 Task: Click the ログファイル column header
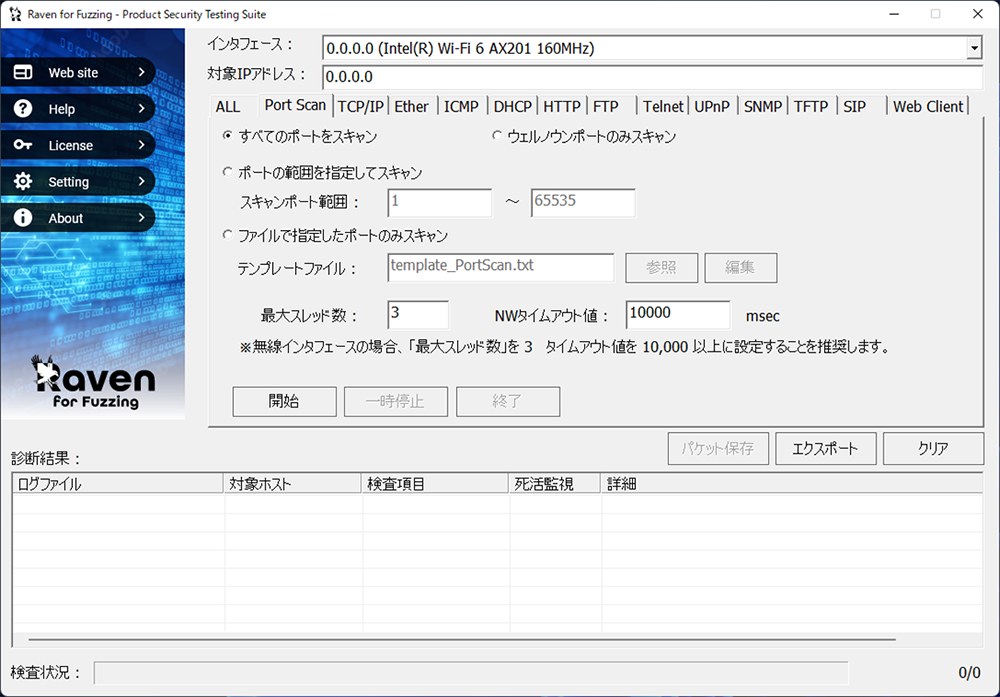(x=118, y=484)
